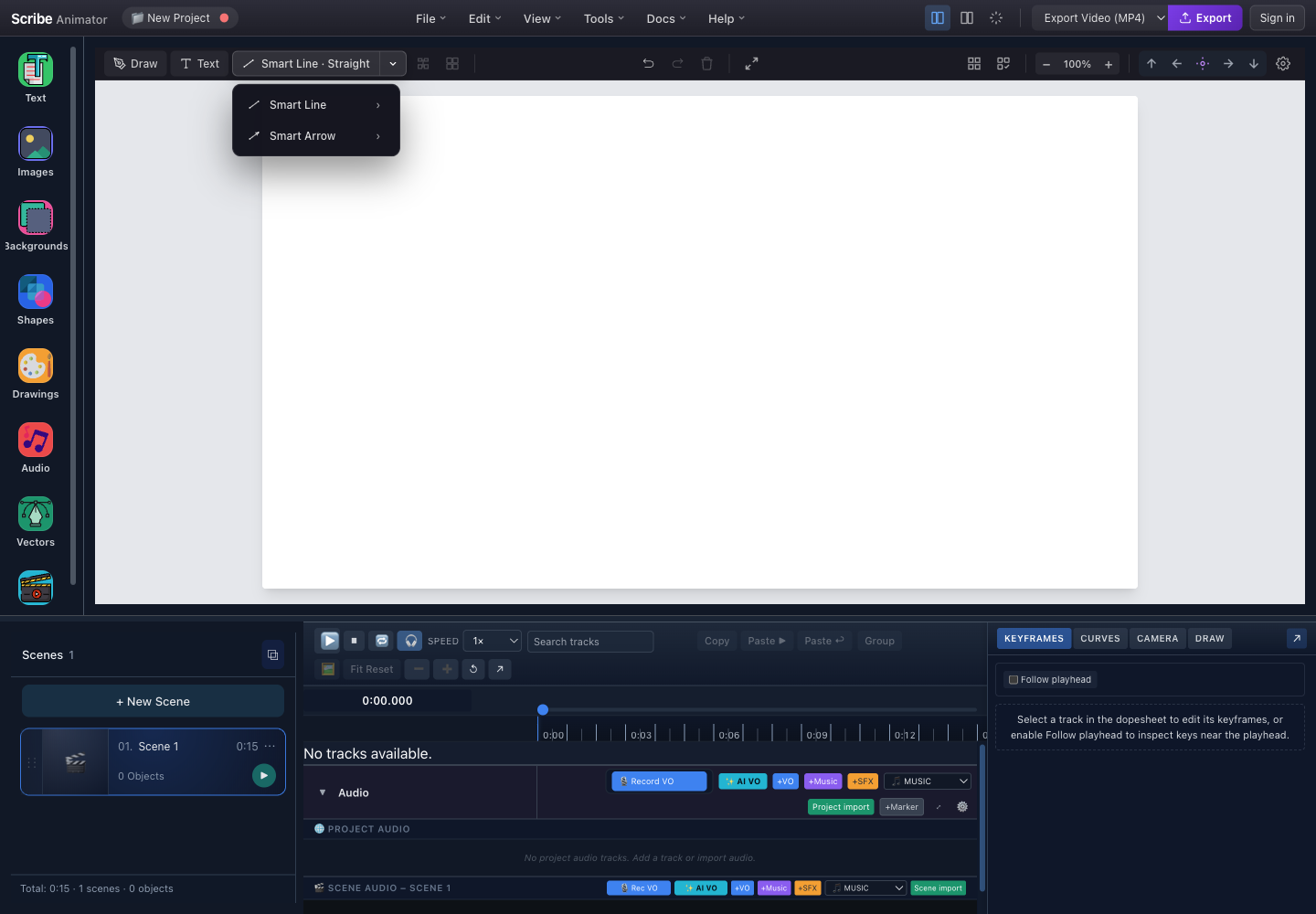The width and height of the screenshot is (1316, 914).
Task: Click the timeline playhead scrubber handle
Action: coord(543,709)
